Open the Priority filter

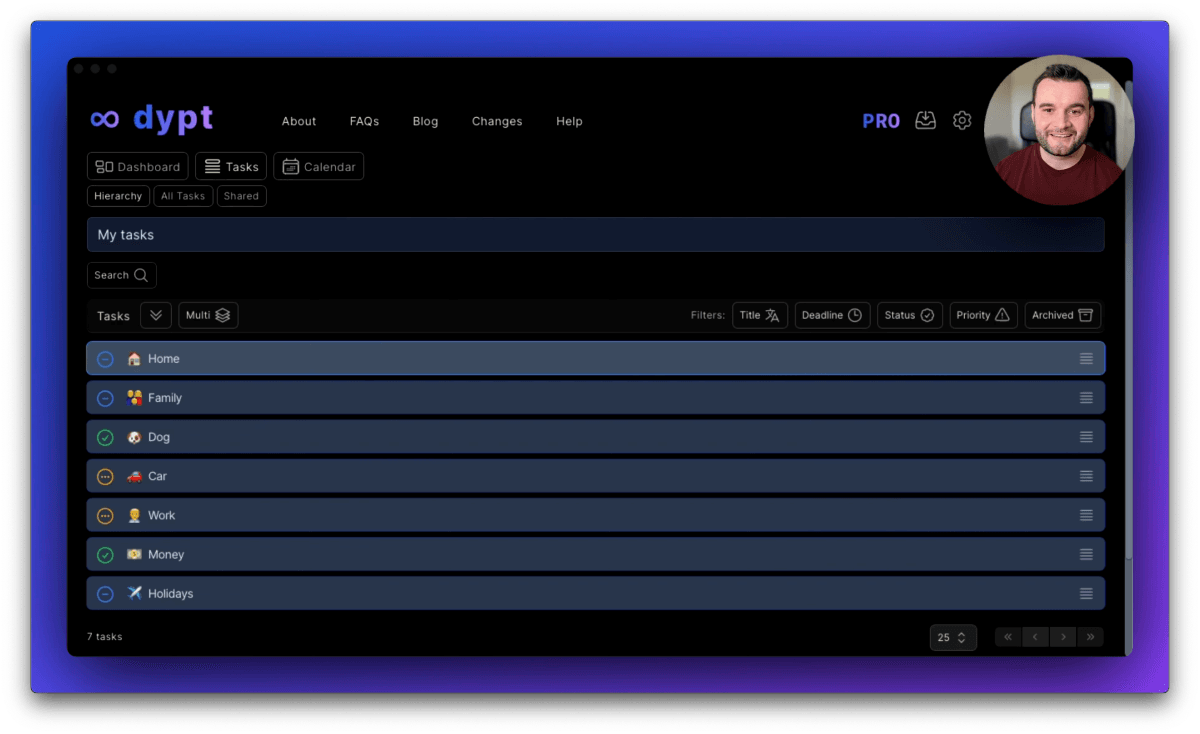(983, 315)
